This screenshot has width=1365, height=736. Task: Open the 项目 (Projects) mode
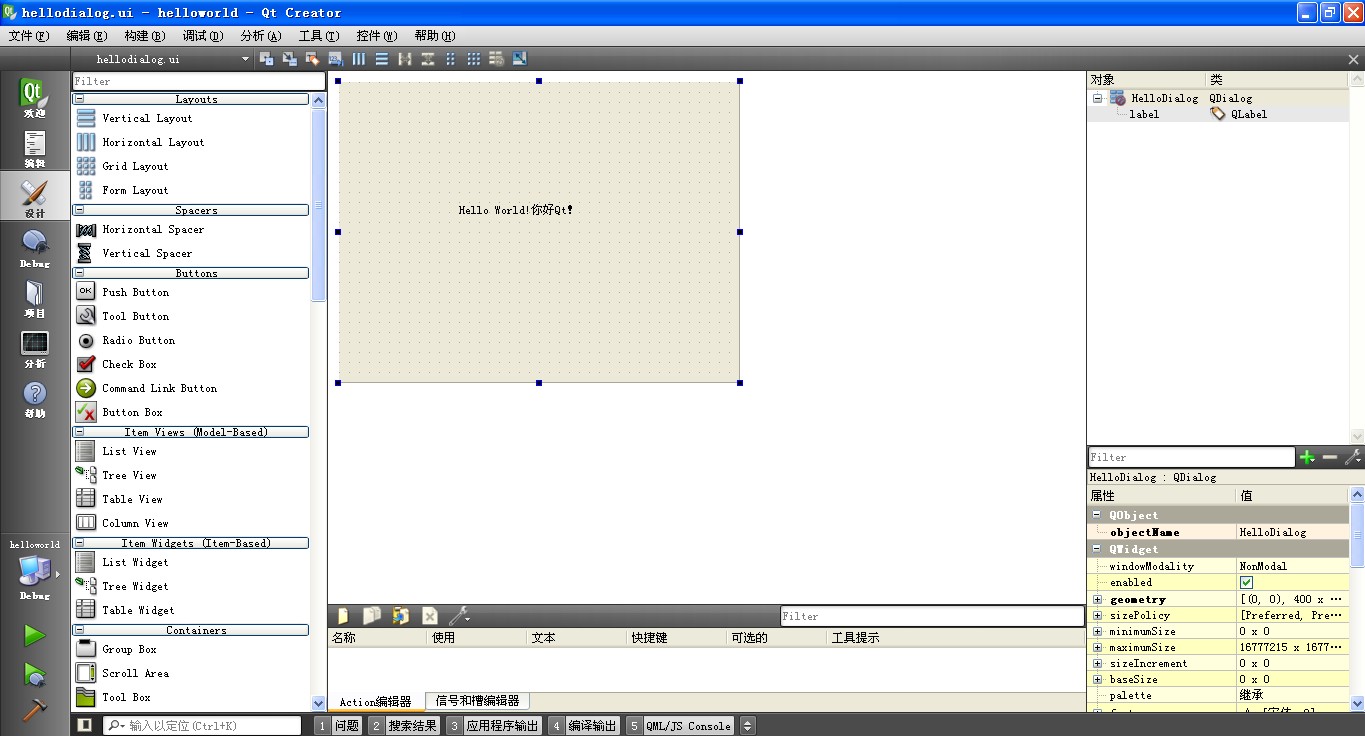point(35,298)
